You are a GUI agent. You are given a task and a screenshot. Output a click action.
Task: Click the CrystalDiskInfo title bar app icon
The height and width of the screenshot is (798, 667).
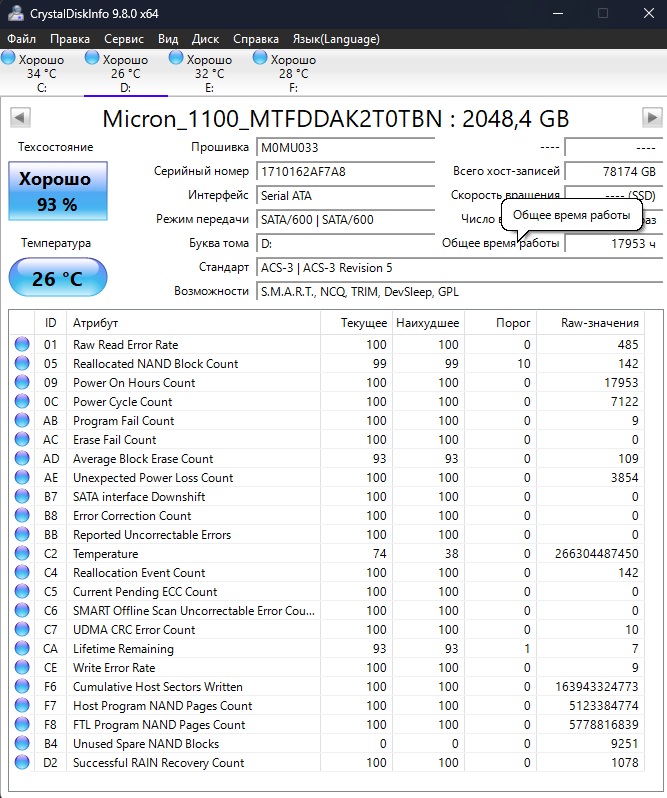coord(15,13)
